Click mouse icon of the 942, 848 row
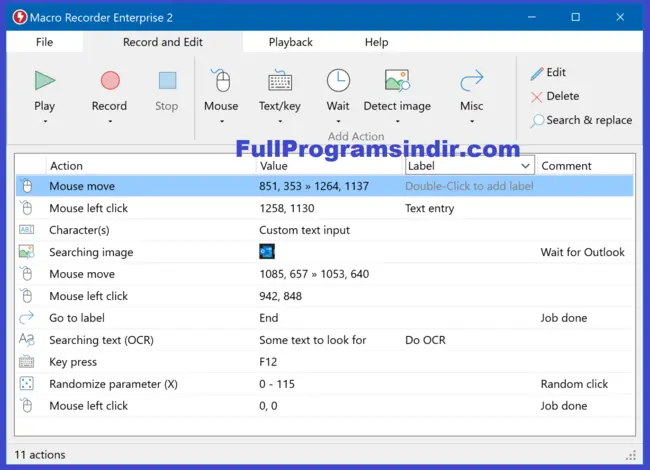 27,296
